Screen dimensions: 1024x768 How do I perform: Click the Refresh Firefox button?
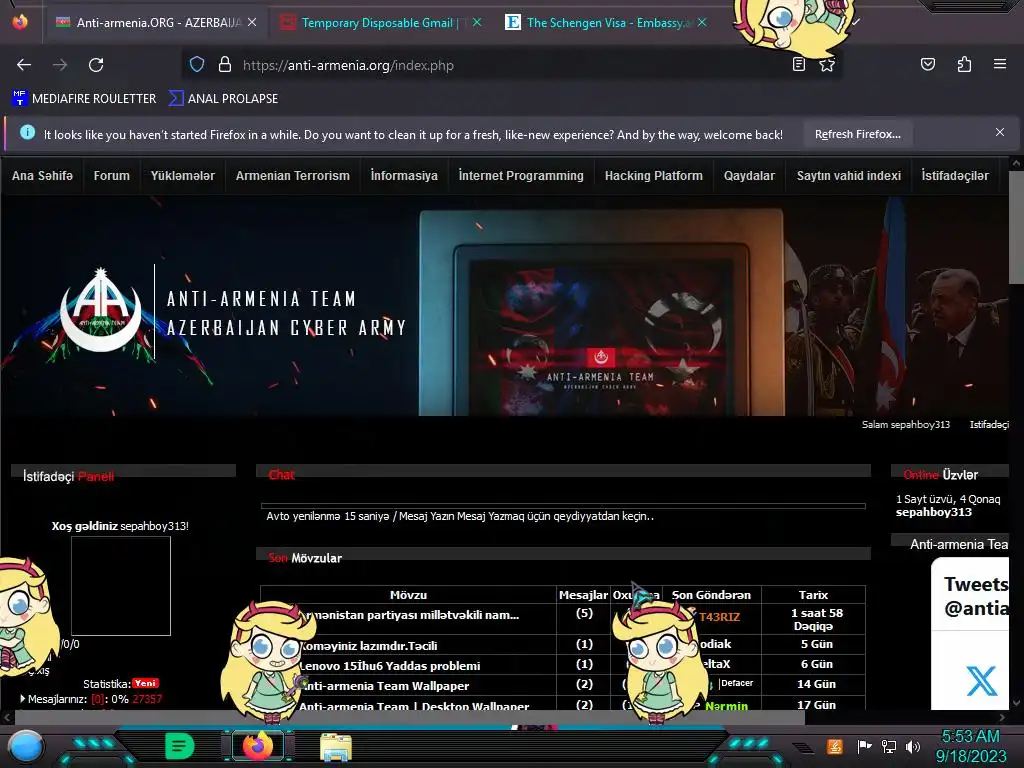857,134
